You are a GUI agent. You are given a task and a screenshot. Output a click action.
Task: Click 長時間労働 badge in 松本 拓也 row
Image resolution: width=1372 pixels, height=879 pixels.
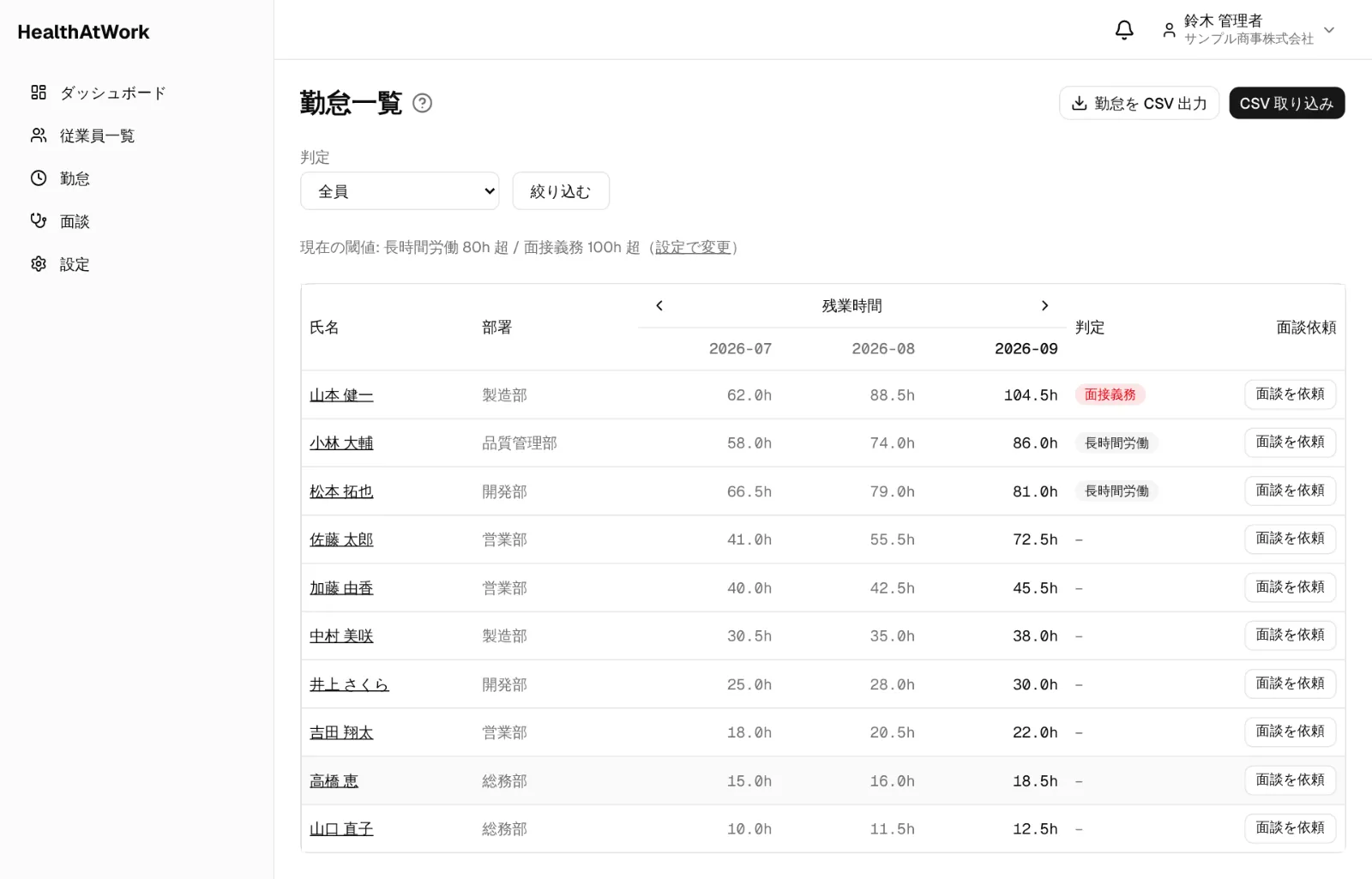click(x=1116, y=491)
